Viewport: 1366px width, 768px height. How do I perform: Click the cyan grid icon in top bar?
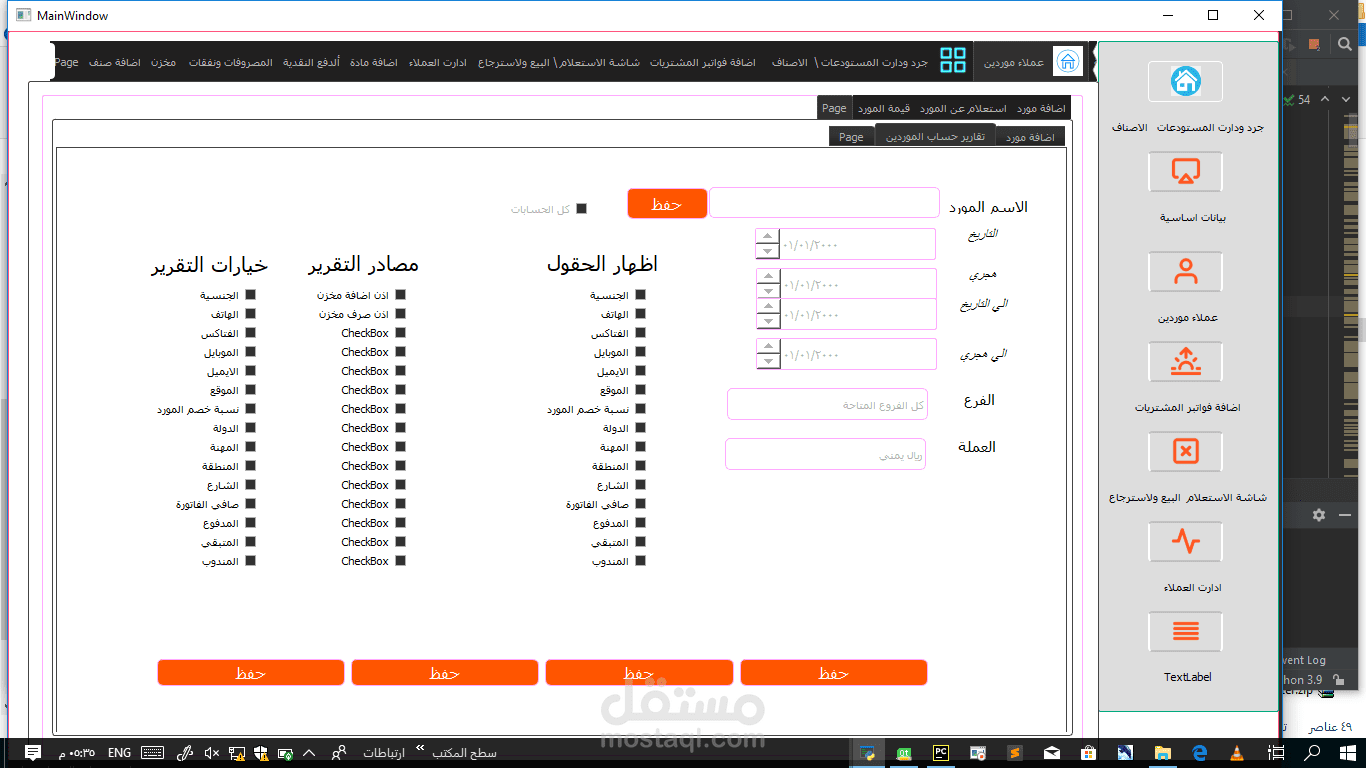click(953, 61)
